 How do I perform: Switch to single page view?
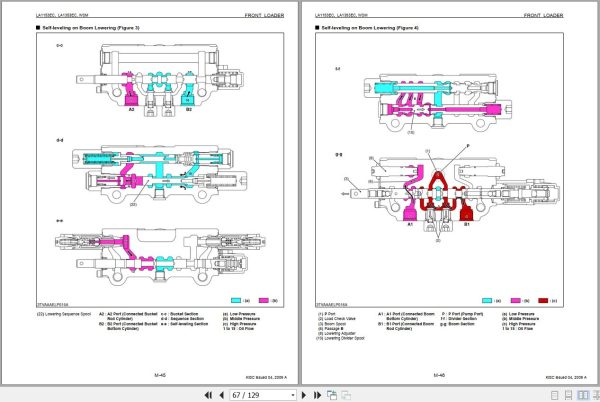pyautogui.click(x=554, y=395)
